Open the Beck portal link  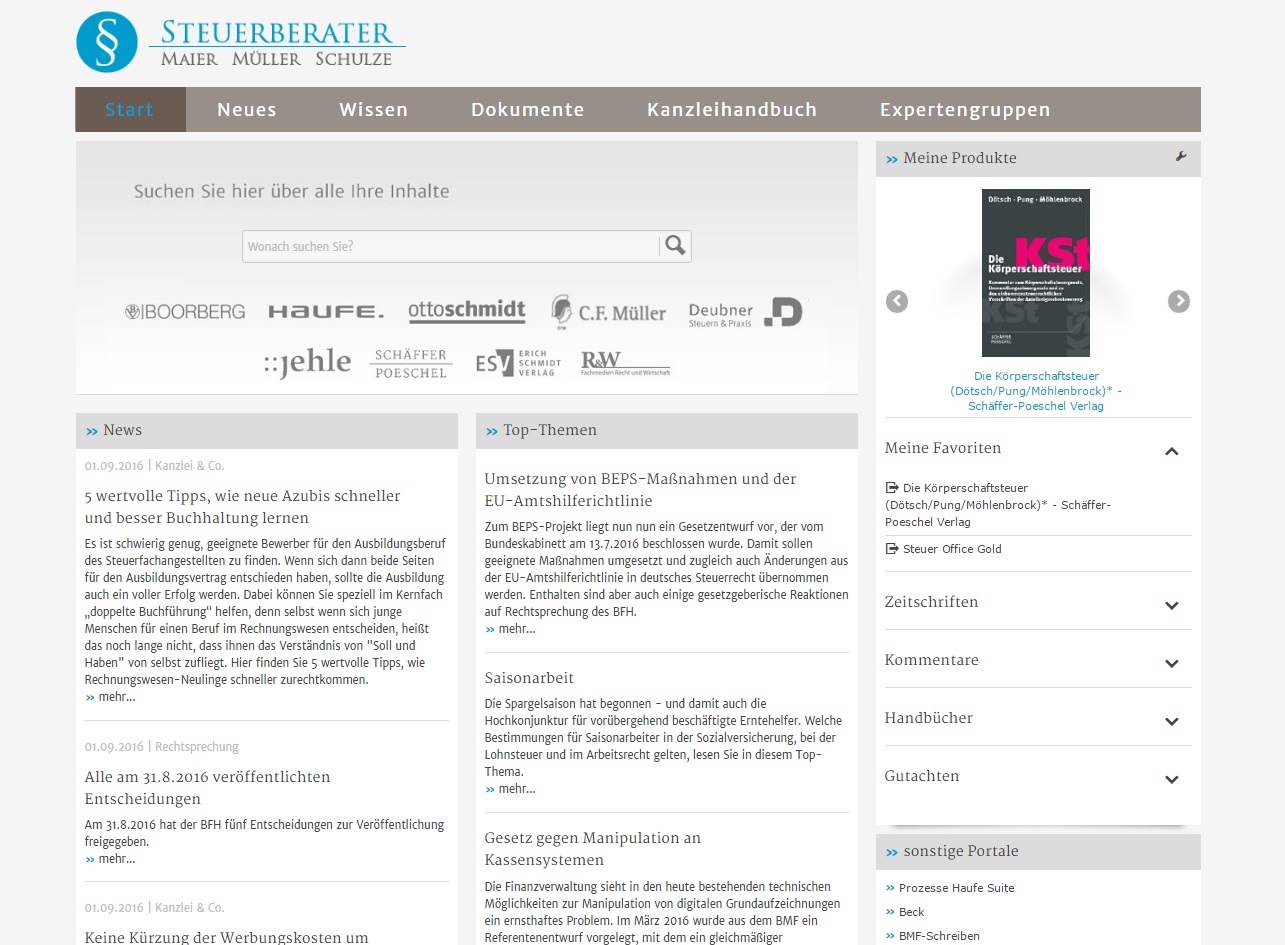point(911,912)
